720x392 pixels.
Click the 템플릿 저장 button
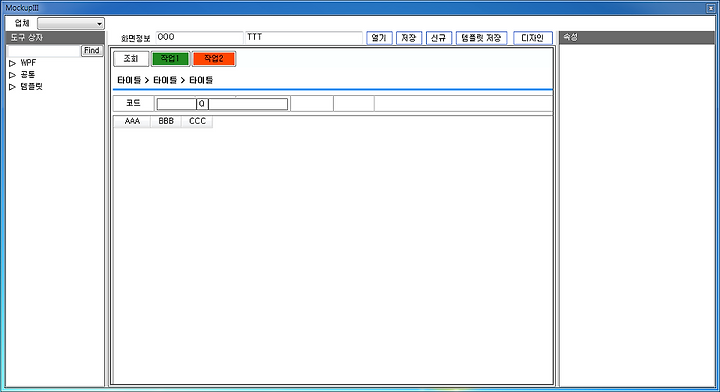pyautogui.click(x=481, y=38)
